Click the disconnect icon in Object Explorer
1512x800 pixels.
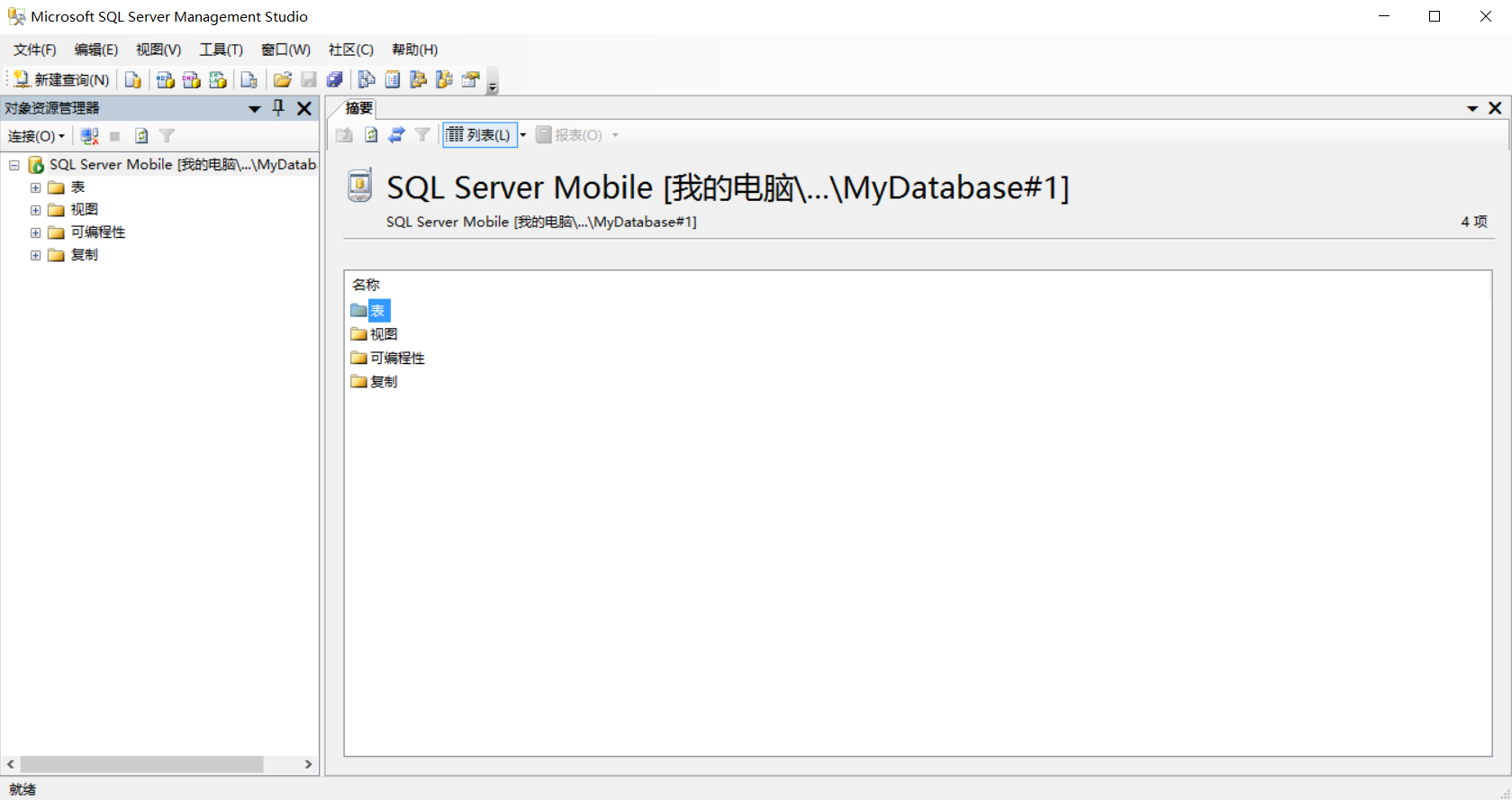pos(89,136)
